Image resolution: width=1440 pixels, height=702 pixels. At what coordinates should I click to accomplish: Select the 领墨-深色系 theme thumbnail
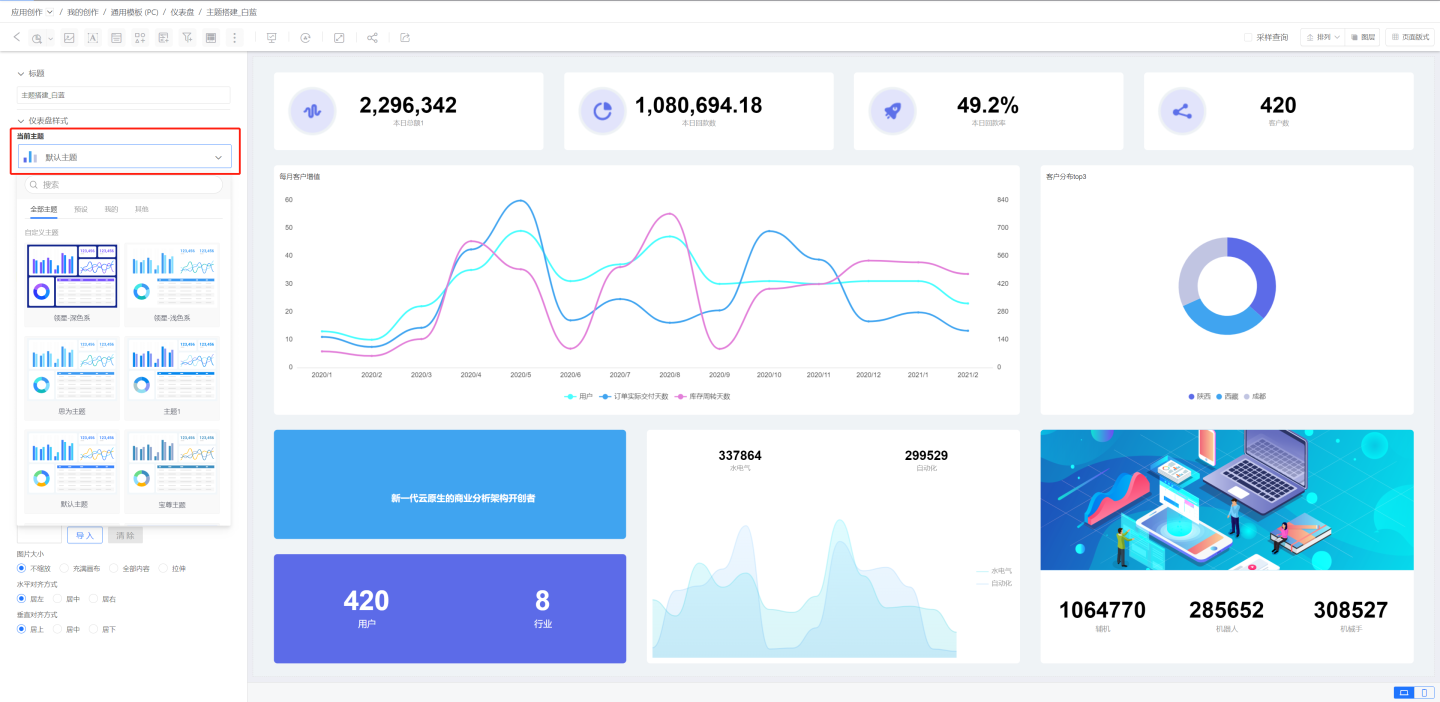pos(72,284)
